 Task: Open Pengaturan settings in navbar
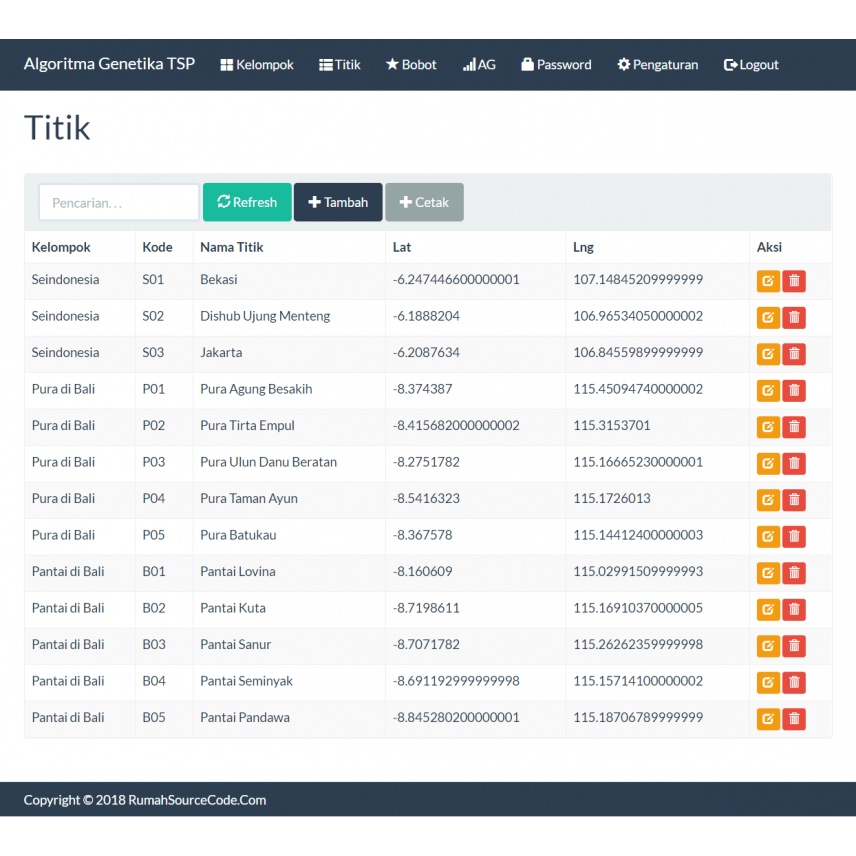coord(657,65)
